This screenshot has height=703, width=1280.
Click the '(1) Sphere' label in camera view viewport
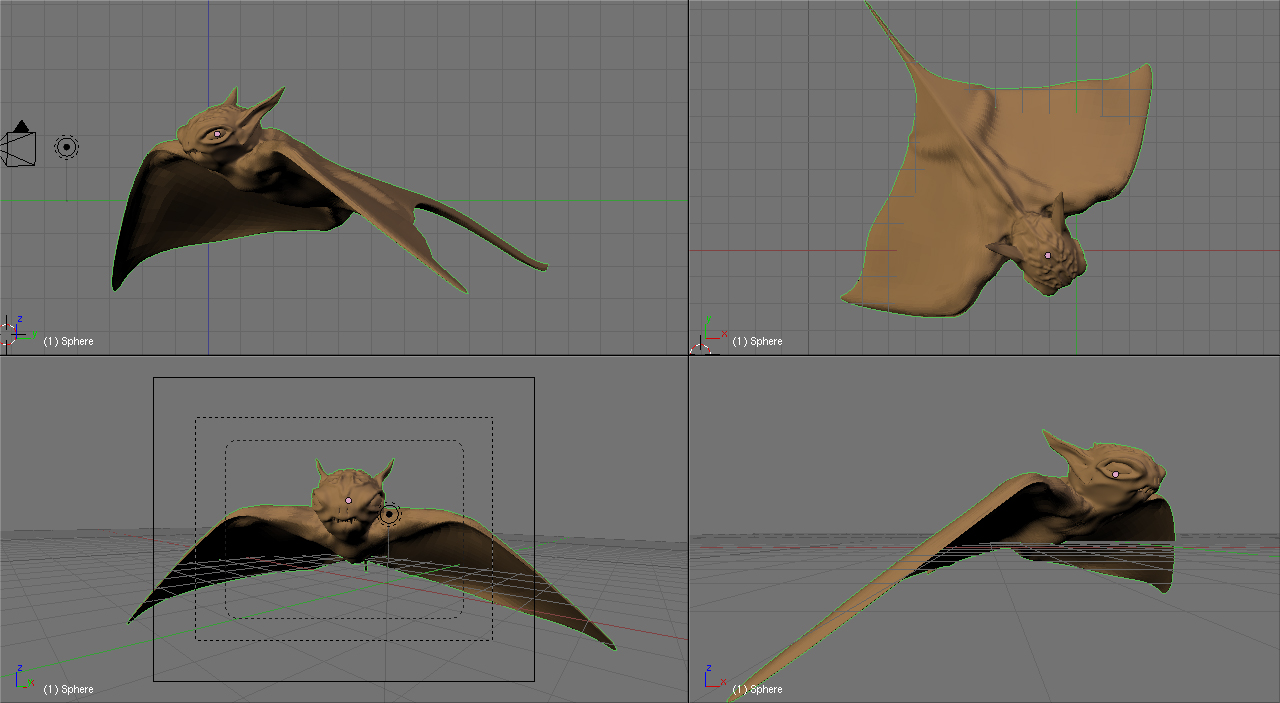(68, 689)
